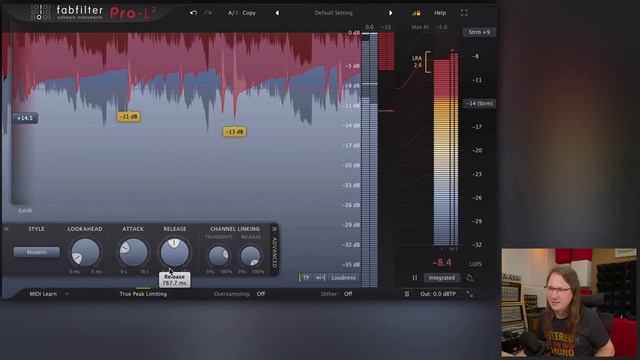Collapse the advanced panel with left chevron
Viewport: 640px width, 360px height.
[7, 229]
